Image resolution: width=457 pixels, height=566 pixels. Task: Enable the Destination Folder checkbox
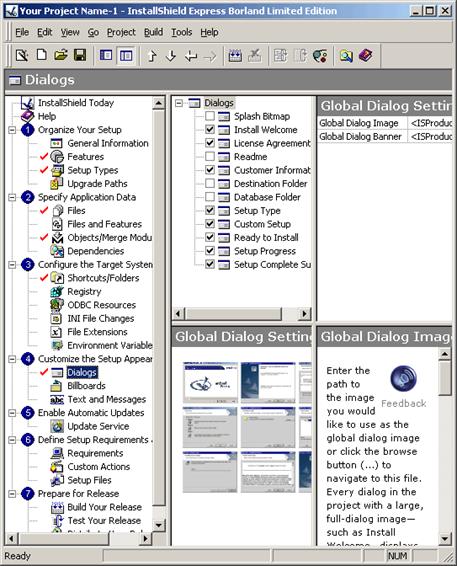tap(210, 183)
